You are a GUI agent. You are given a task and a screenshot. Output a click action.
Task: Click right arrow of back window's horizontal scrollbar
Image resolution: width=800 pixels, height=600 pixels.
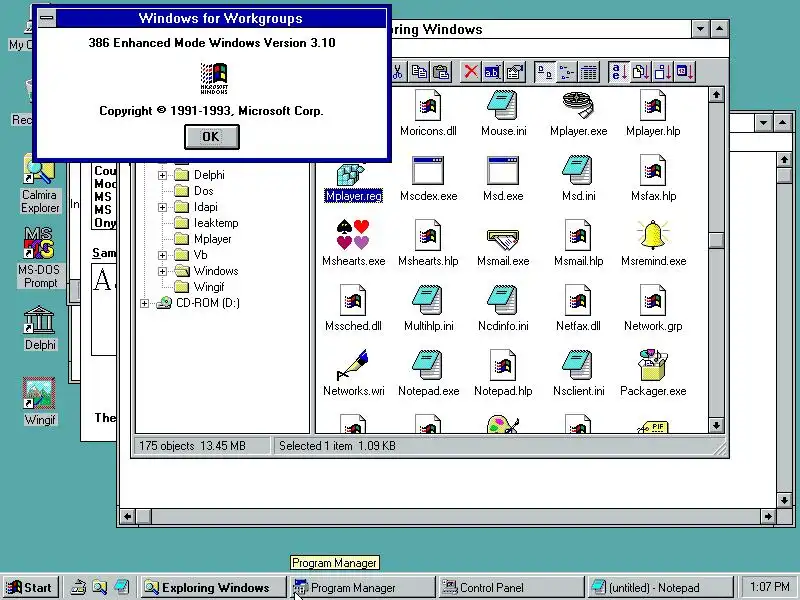768,516
